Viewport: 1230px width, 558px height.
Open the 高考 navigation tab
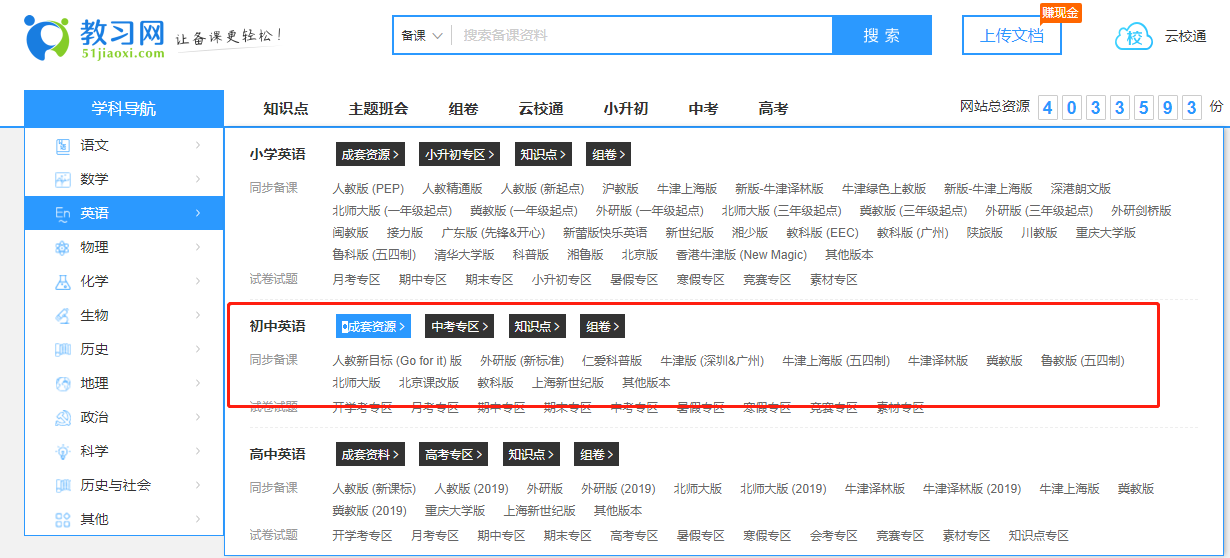point(773,109)
